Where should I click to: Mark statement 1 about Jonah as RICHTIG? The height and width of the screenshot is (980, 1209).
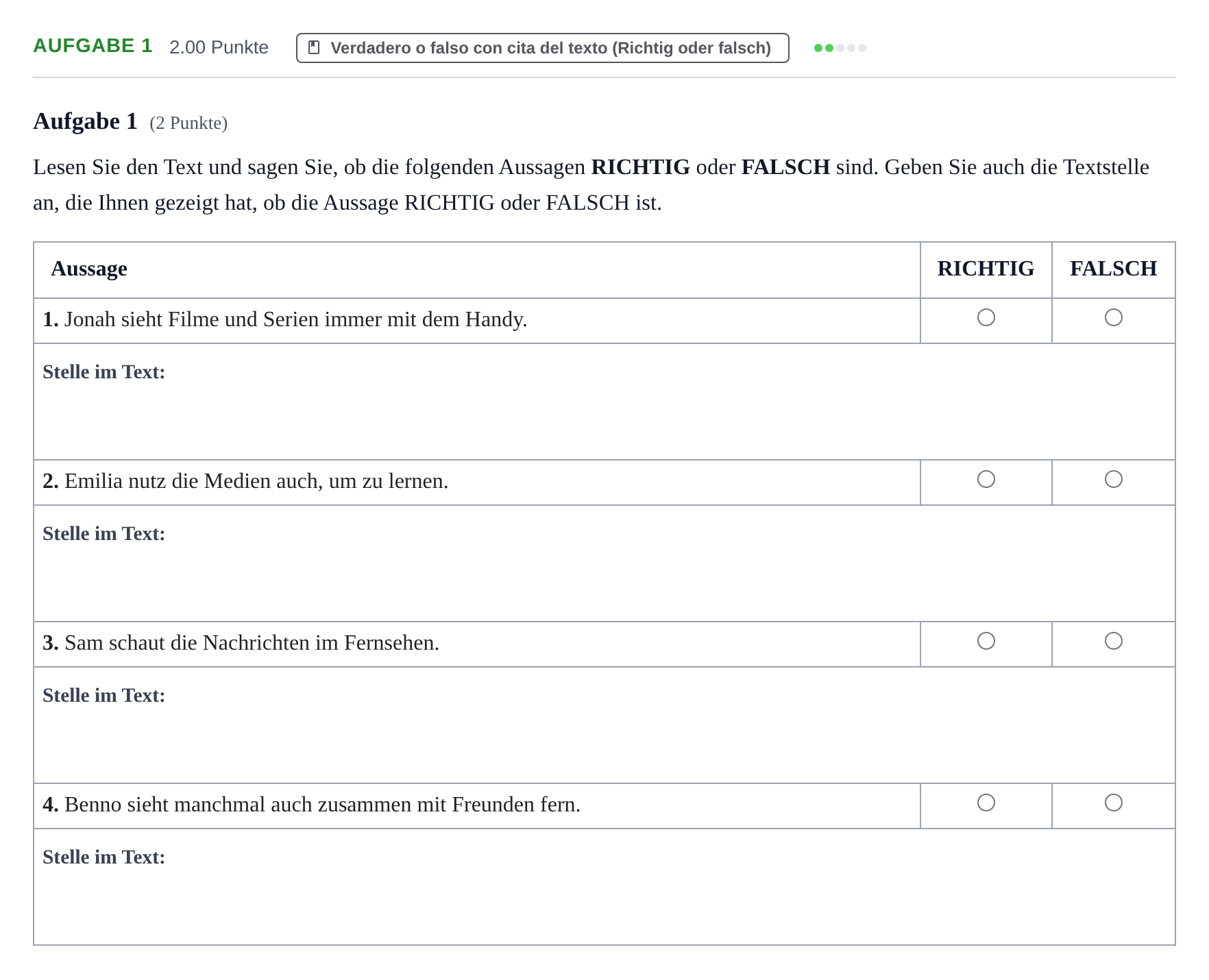tap(986, 317)
